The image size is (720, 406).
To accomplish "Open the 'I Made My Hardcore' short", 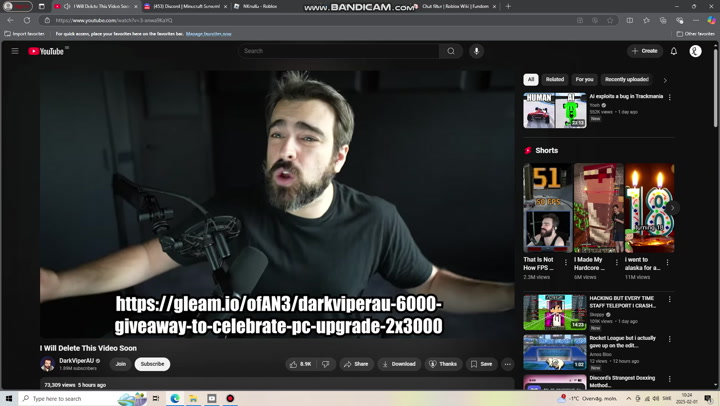I will pos(599,208).
